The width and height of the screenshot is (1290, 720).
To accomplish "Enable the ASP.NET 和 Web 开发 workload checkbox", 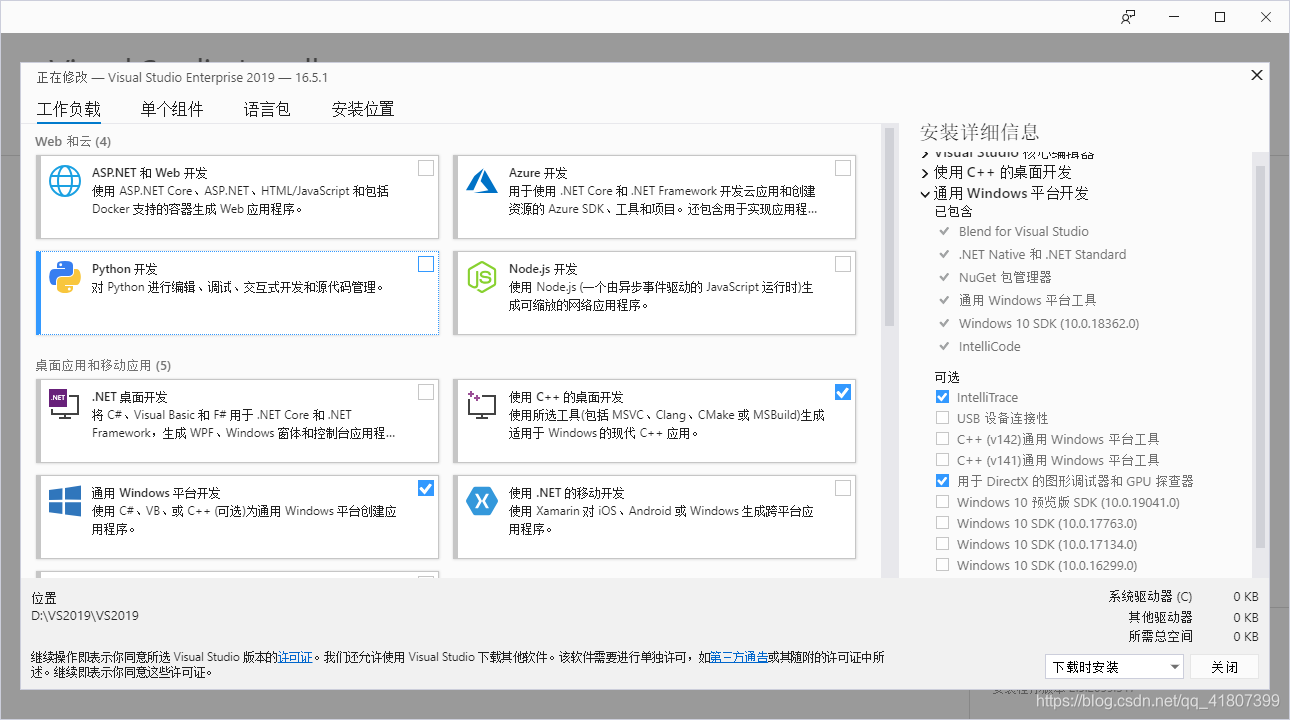I will point(426,168).
